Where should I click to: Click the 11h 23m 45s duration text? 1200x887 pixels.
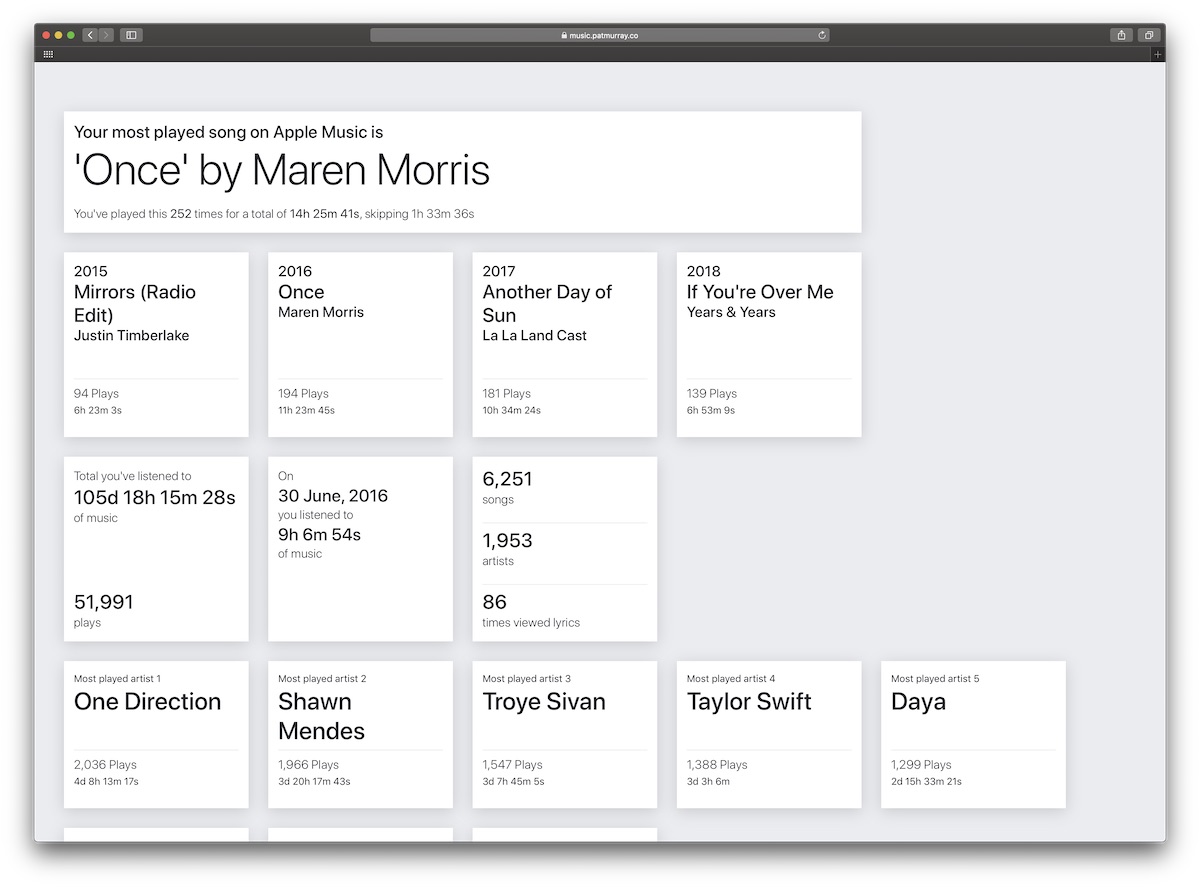[306, 411]
